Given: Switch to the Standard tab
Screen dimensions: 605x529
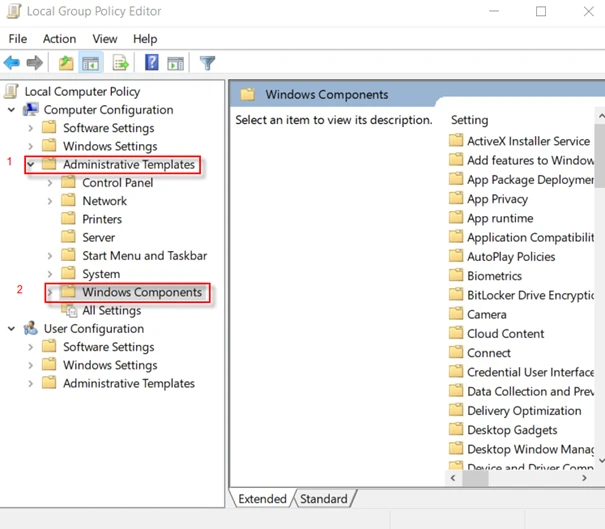Looking at the screenshot, I should click(324, 499).
